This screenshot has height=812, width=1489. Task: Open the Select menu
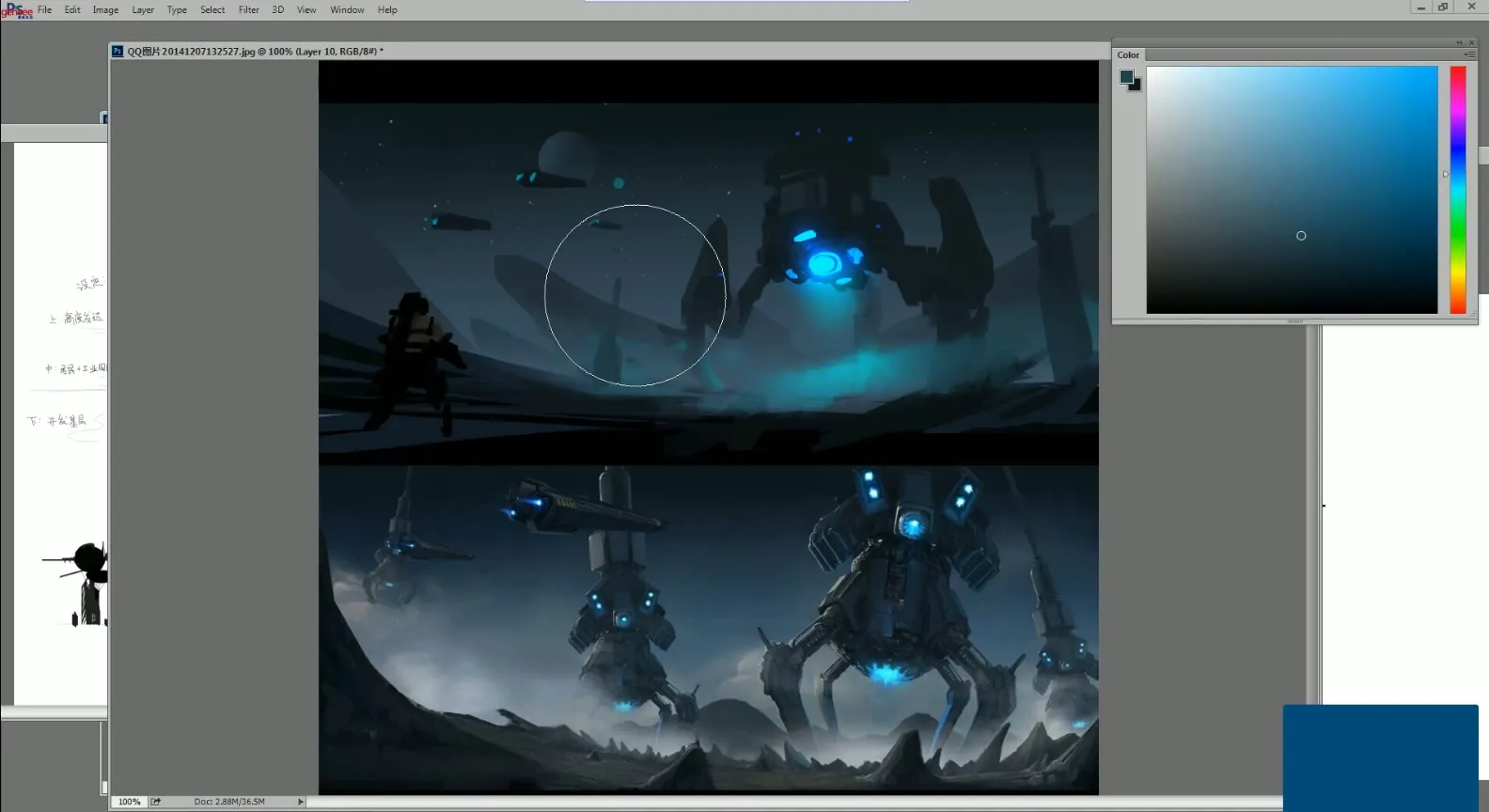pyautogui.click(x=212, y=9)
